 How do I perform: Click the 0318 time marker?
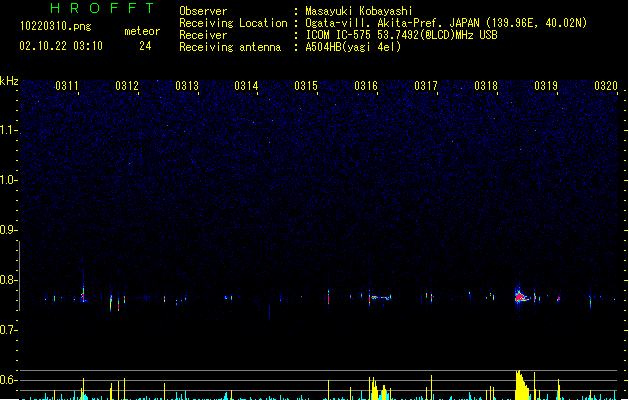pos(486,86)
